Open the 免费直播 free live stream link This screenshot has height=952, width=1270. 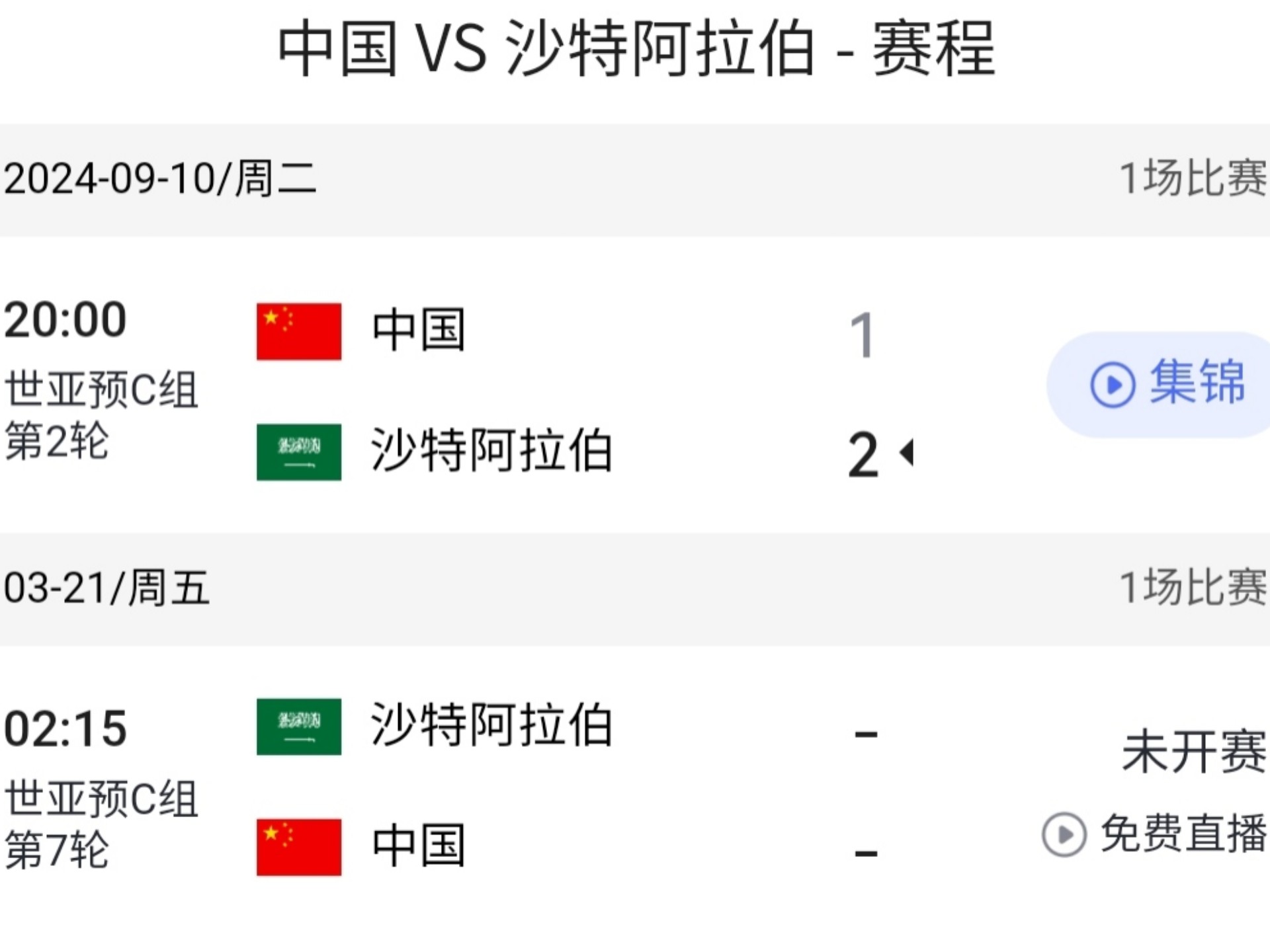point(1177,835)
